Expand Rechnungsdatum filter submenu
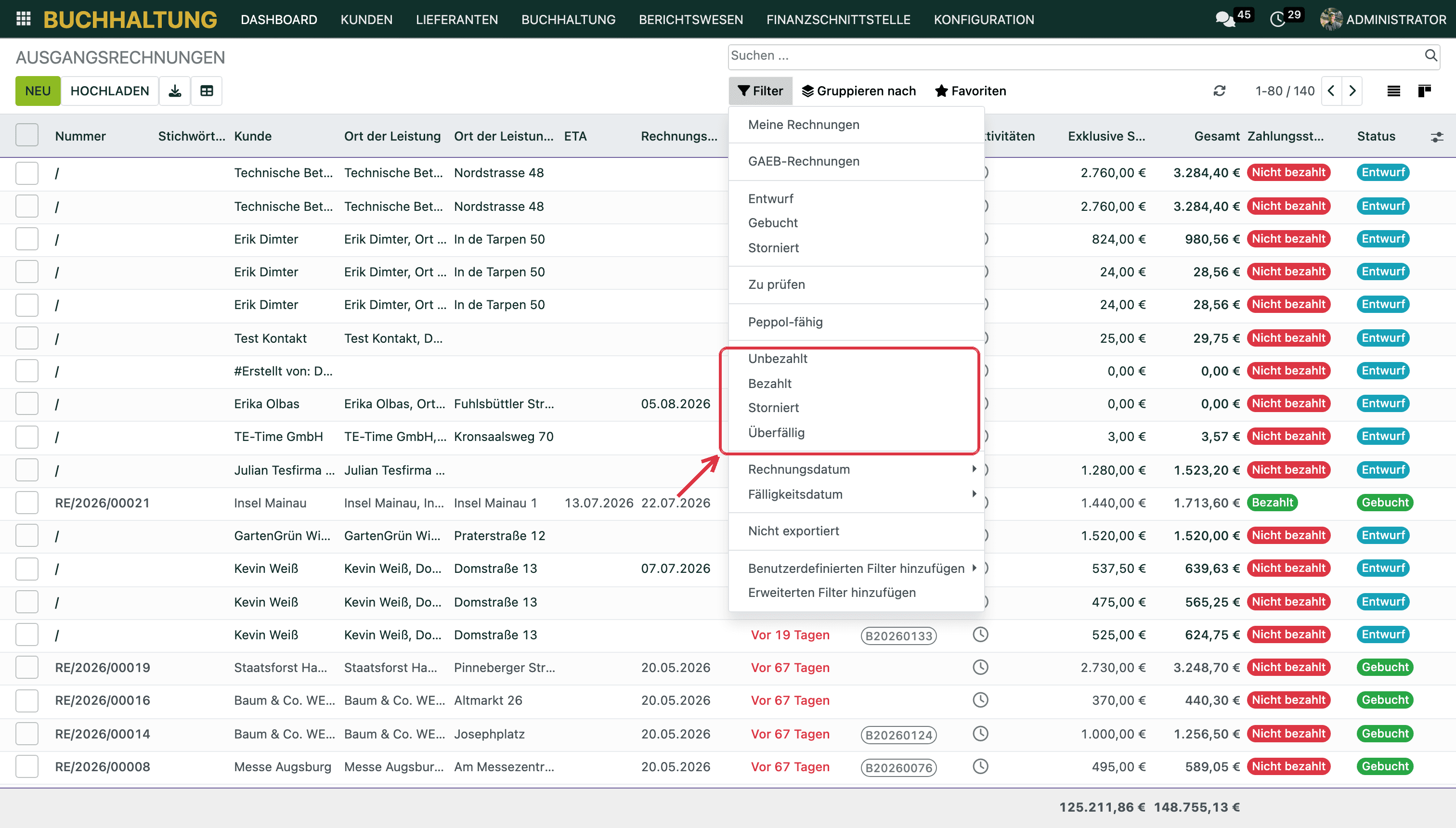 [x=857, y=469]
